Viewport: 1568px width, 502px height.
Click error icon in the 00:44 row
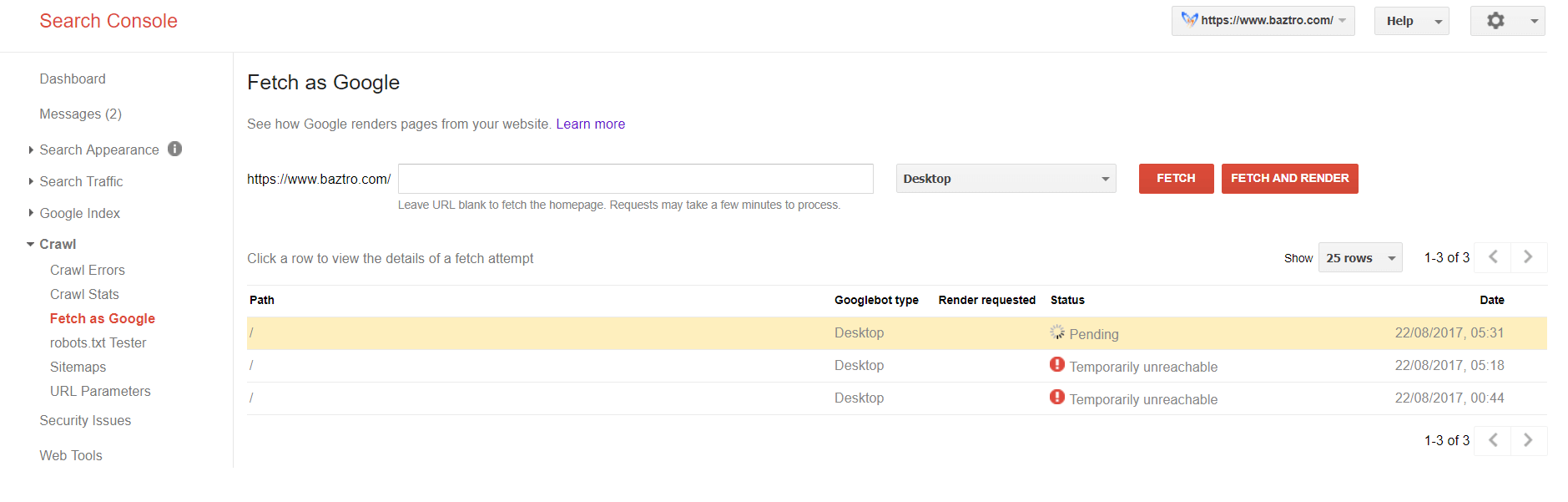point(1057,398)
